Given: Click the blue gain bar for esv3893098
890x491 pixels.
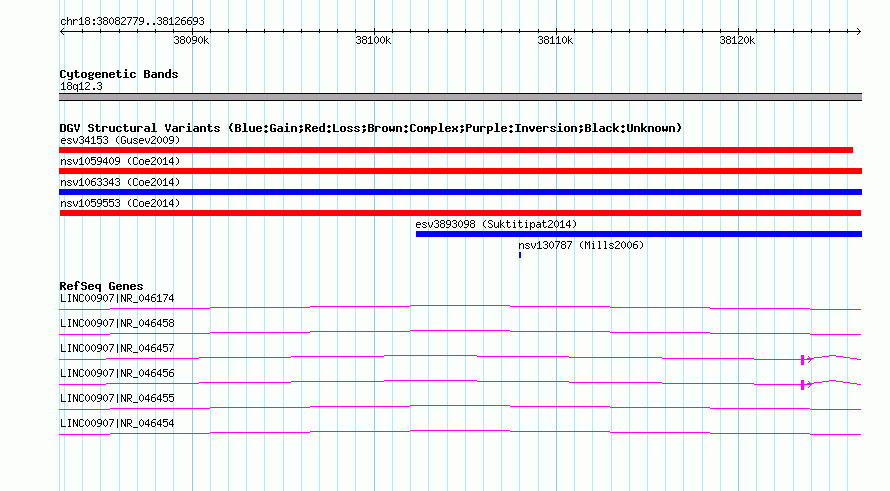Looking at the screenshot, I should 639,234.
